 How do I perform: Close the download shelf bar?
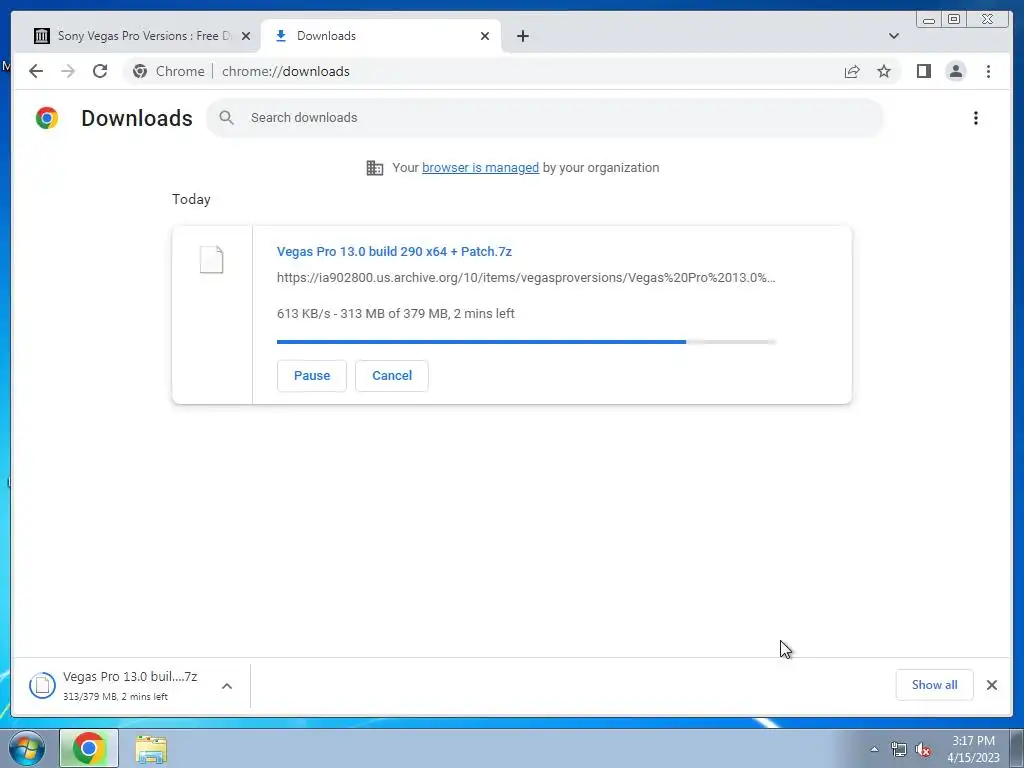click(992, 685)
